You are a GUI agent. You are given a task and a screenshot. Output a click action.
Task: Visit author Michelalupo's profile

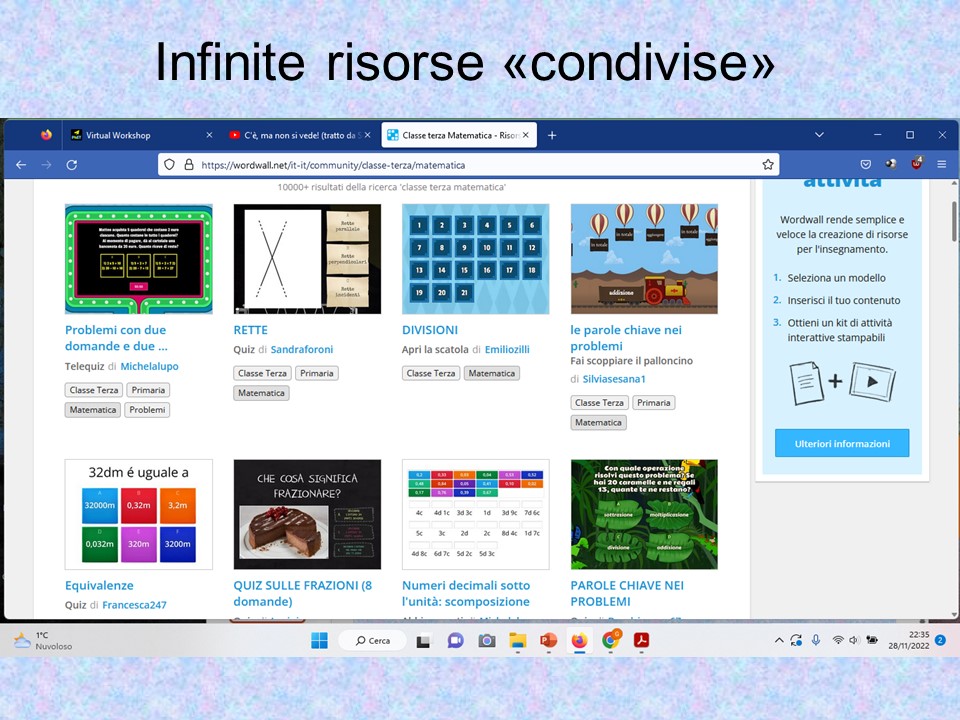(x=149, y=366)
